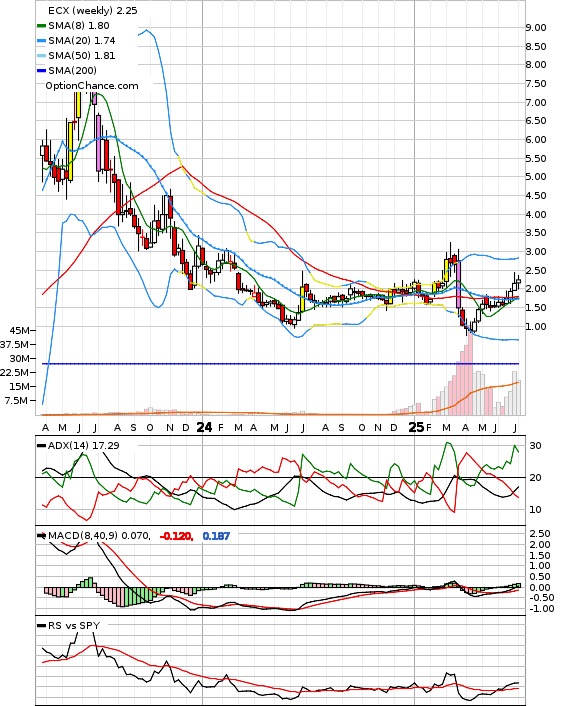Image resolution: width=566 pixels, height=706 pixels.
Task: Select the 24 year marker on time axis
Action: [x=204, y=427]
